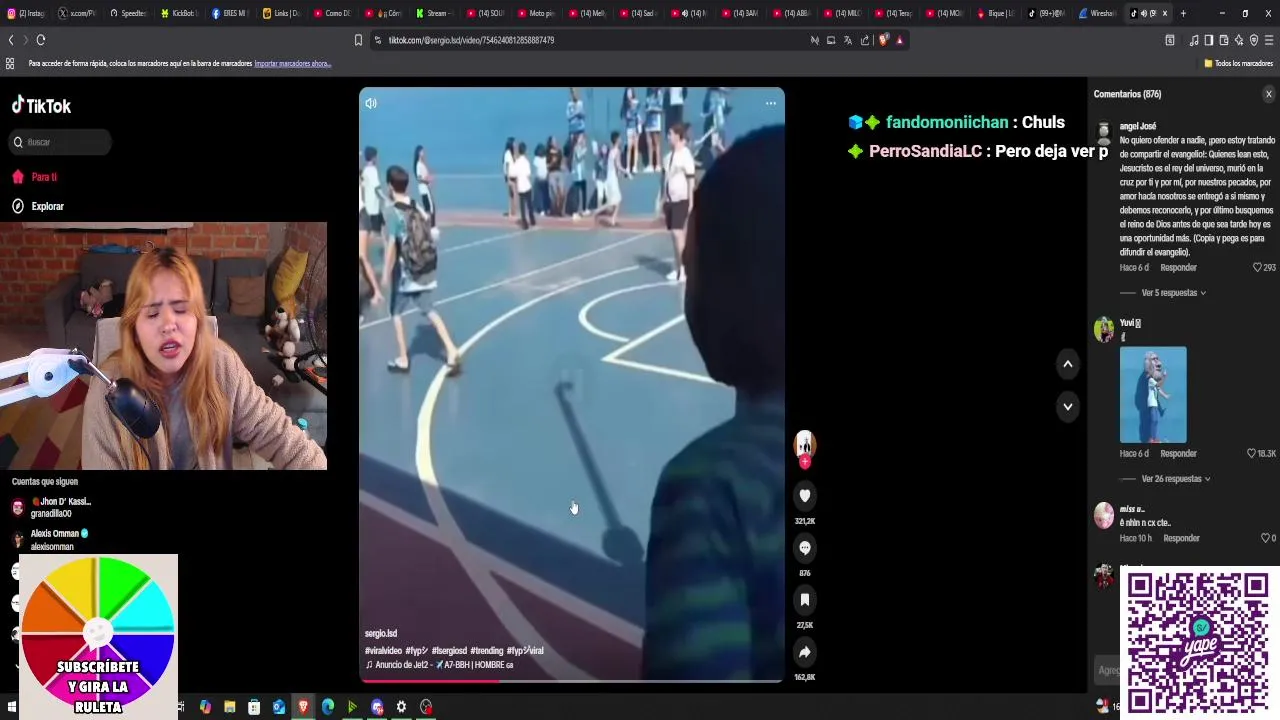
Task: Switch to the Wireshark browser tab
Action: tap(1099, 13)
